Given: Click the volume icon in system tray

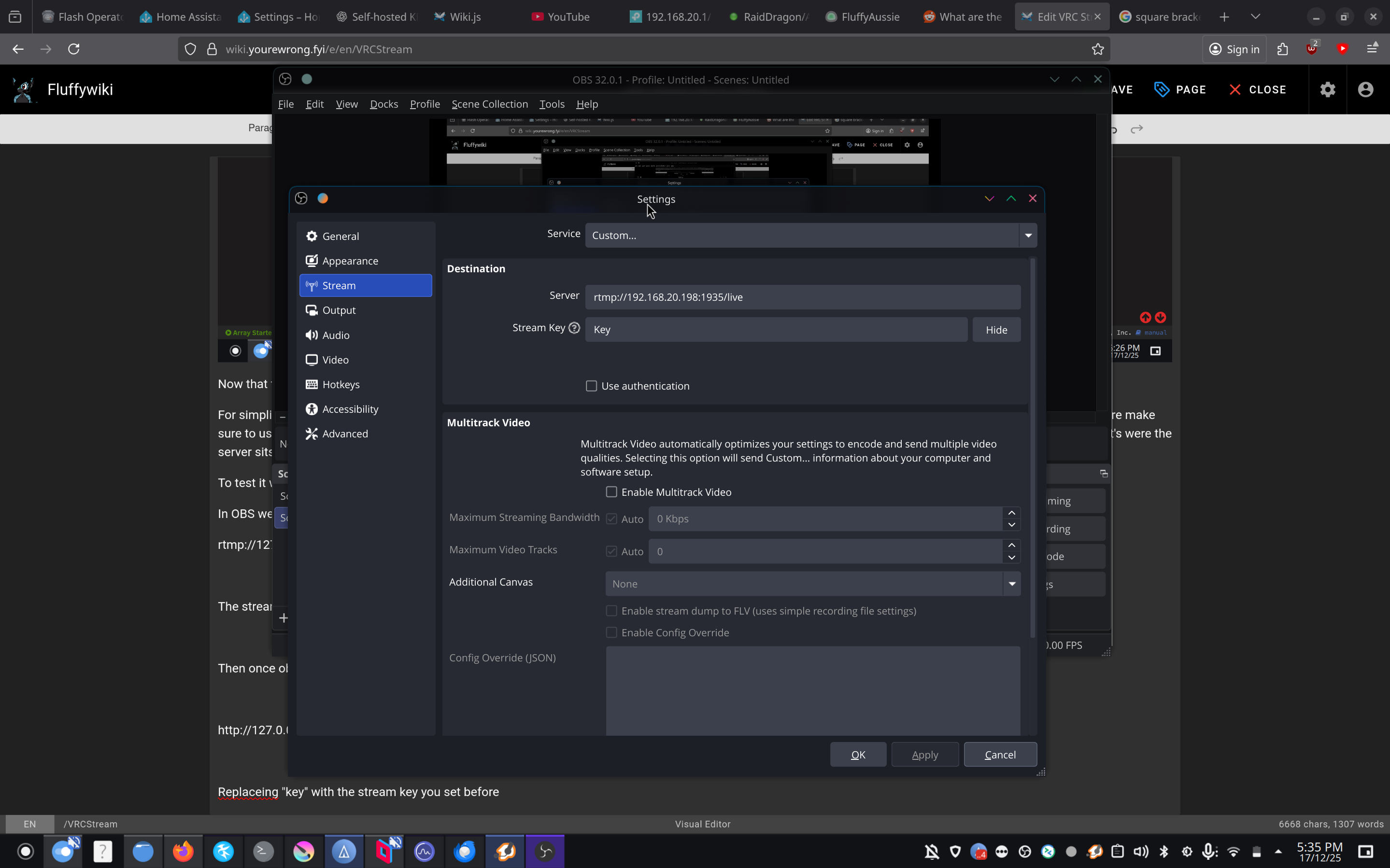Looking at the screenshot, I should coord(1141,852).
